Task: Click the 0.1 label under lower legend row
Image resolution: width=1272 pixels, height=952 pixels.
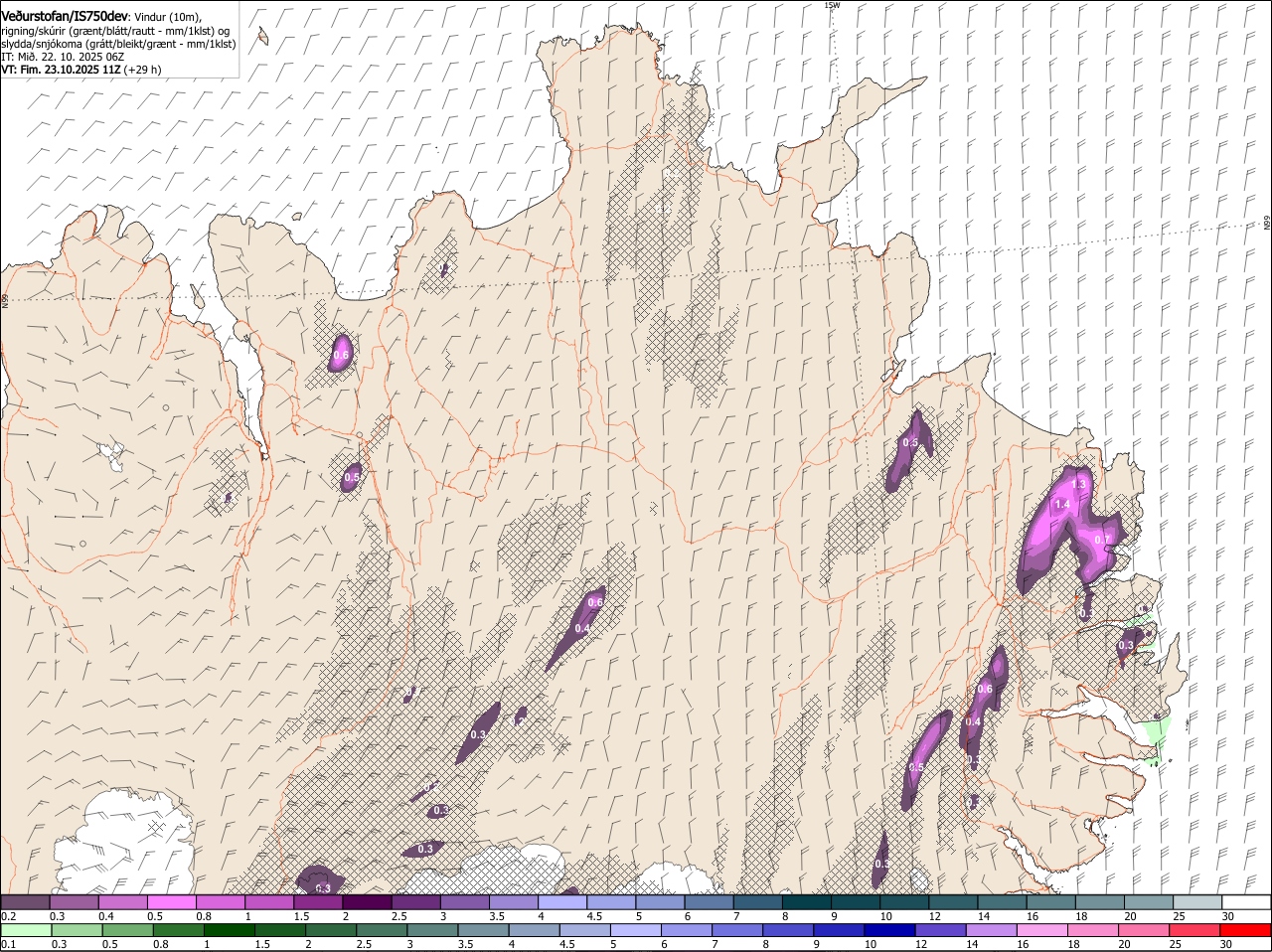Action: tap(9, 945)
